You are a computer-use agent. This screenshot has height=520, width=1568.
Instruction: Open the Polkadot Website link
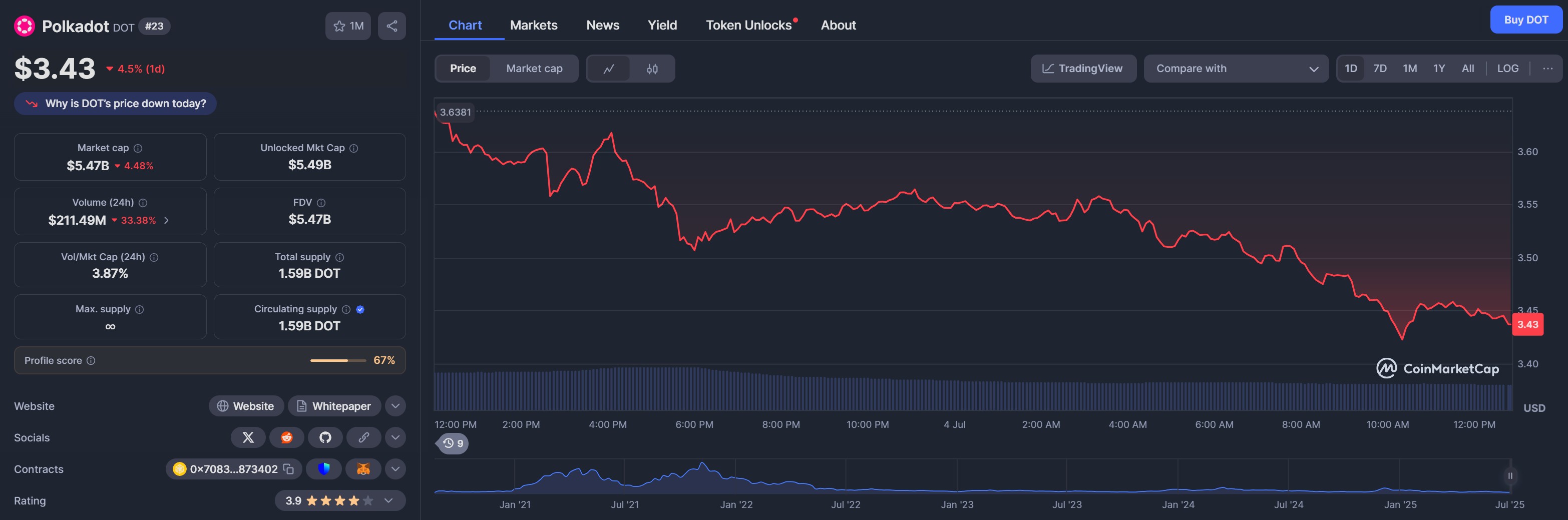246,406
